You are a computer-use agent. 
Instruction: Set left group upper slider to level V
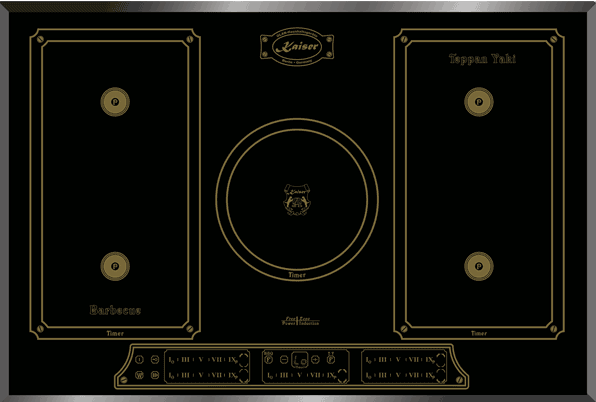click(201, 359)
